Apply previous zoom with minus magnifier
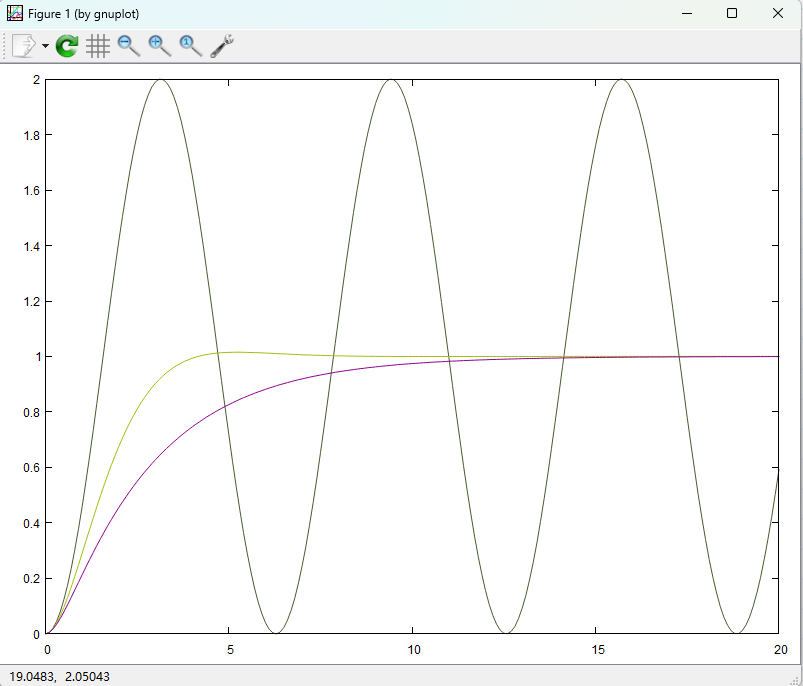 129,46
